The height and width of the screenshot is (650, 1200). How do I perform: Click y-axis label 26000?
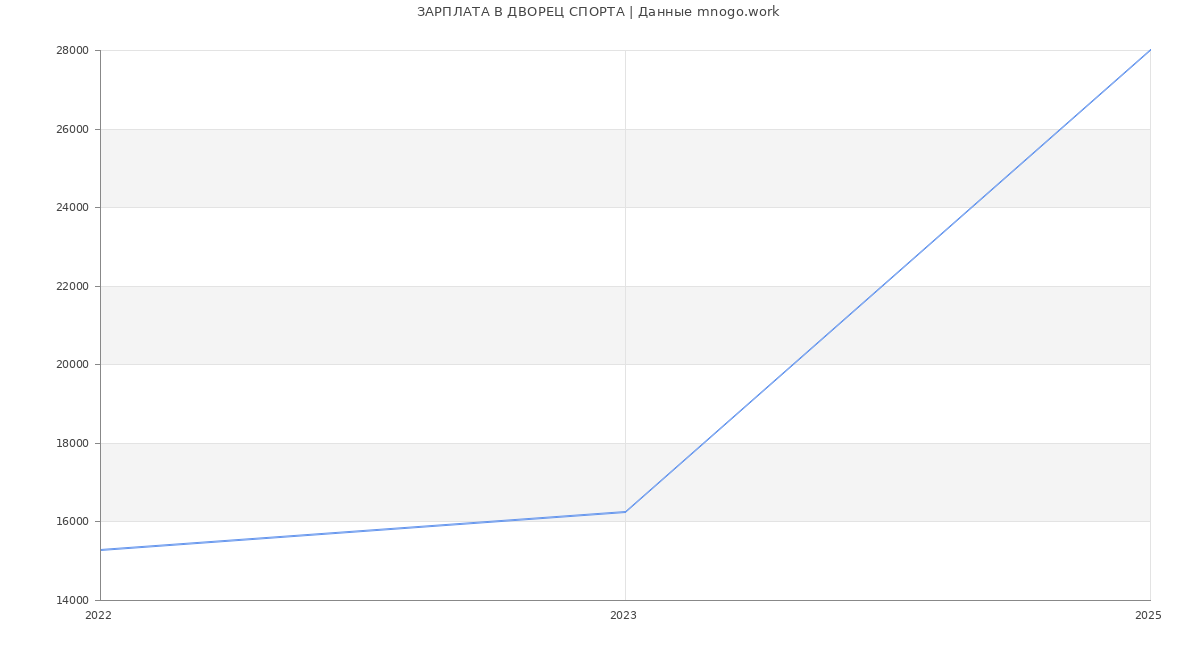(x=74, y=129)
